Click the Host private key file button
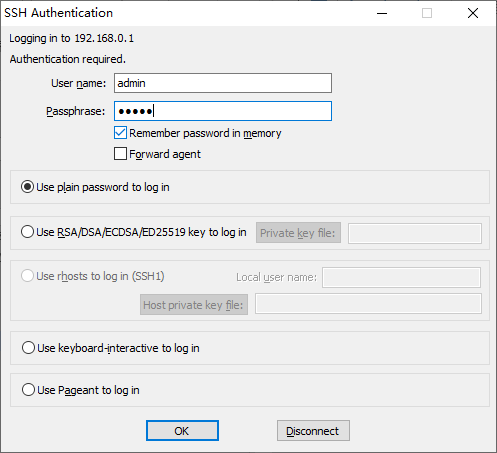 click(x=194, y=305)
